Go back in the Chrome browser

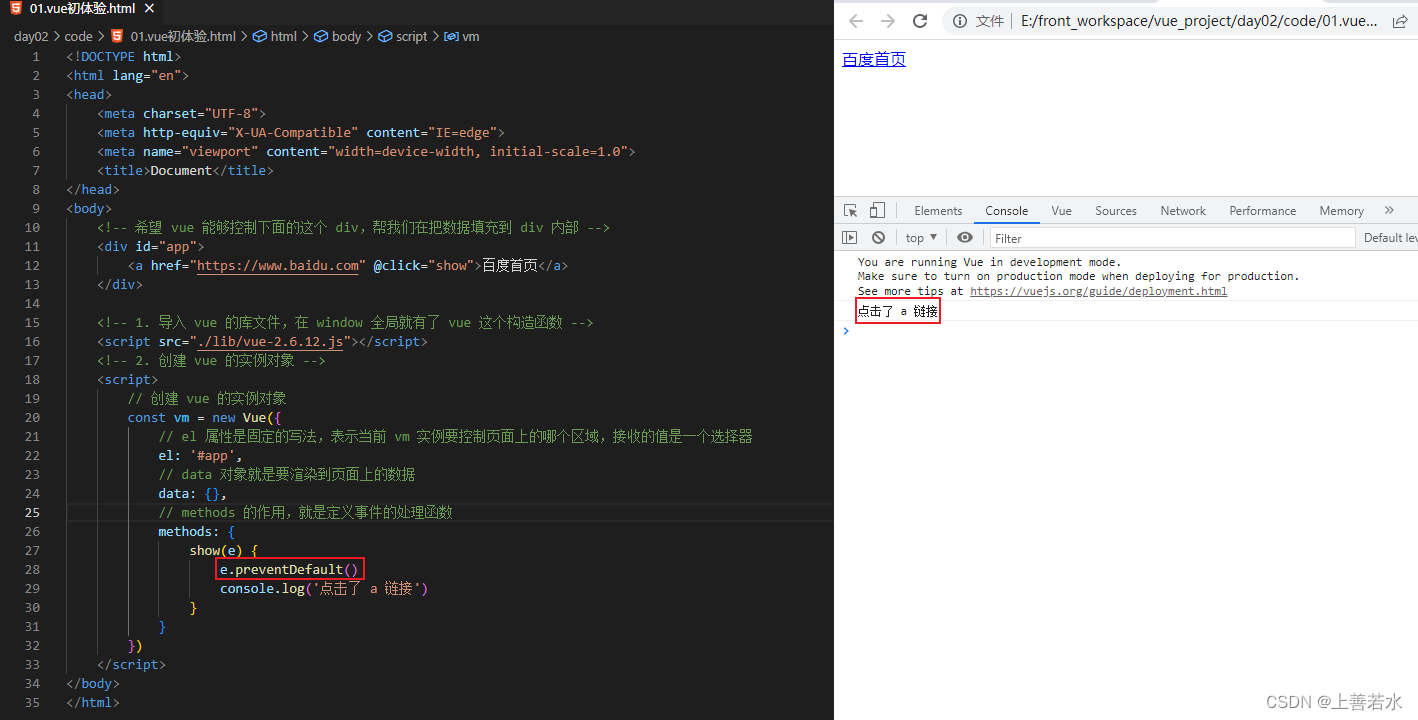point(856,21)
